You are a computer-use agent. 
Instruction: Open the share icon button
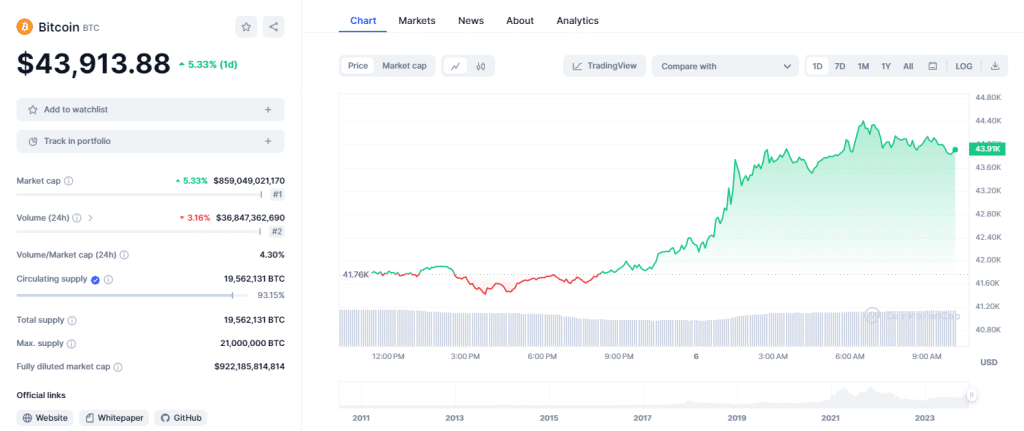click(x=274, y=27)
